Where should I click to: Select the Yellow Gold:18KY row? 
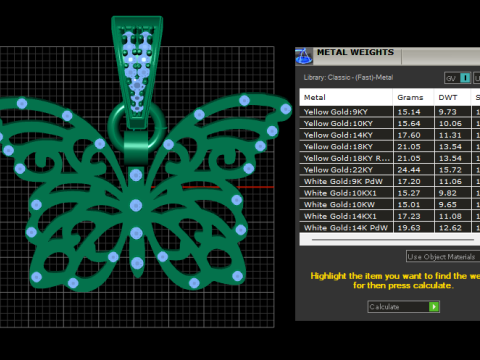pos(390,146)
